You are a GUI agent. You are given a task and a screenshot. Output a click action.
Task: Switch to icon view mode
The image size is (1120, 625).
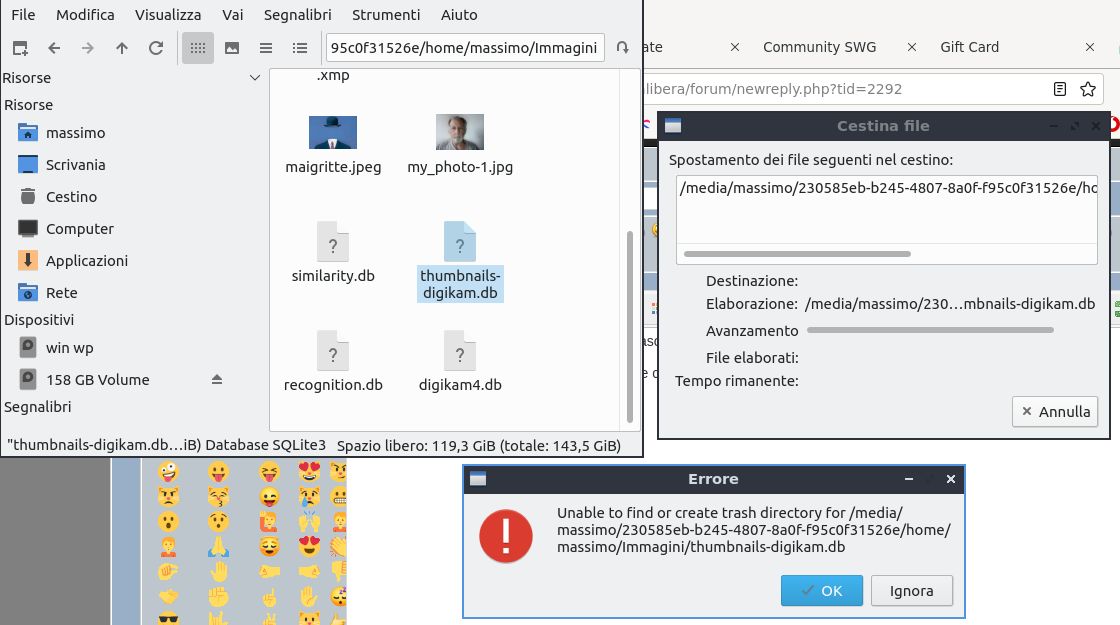click(198, 48)
